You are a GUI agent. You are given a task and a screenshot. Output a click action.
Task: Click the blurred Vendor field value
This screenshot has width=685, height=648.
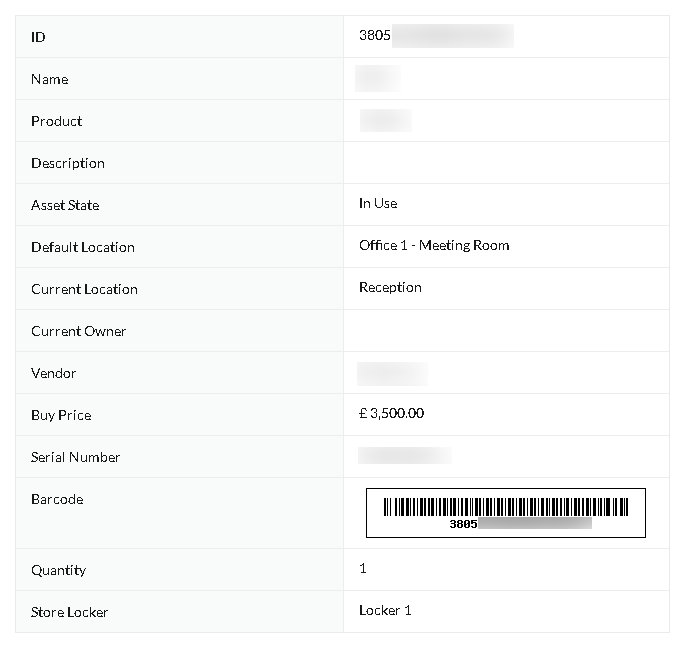[x=392, y=374]
